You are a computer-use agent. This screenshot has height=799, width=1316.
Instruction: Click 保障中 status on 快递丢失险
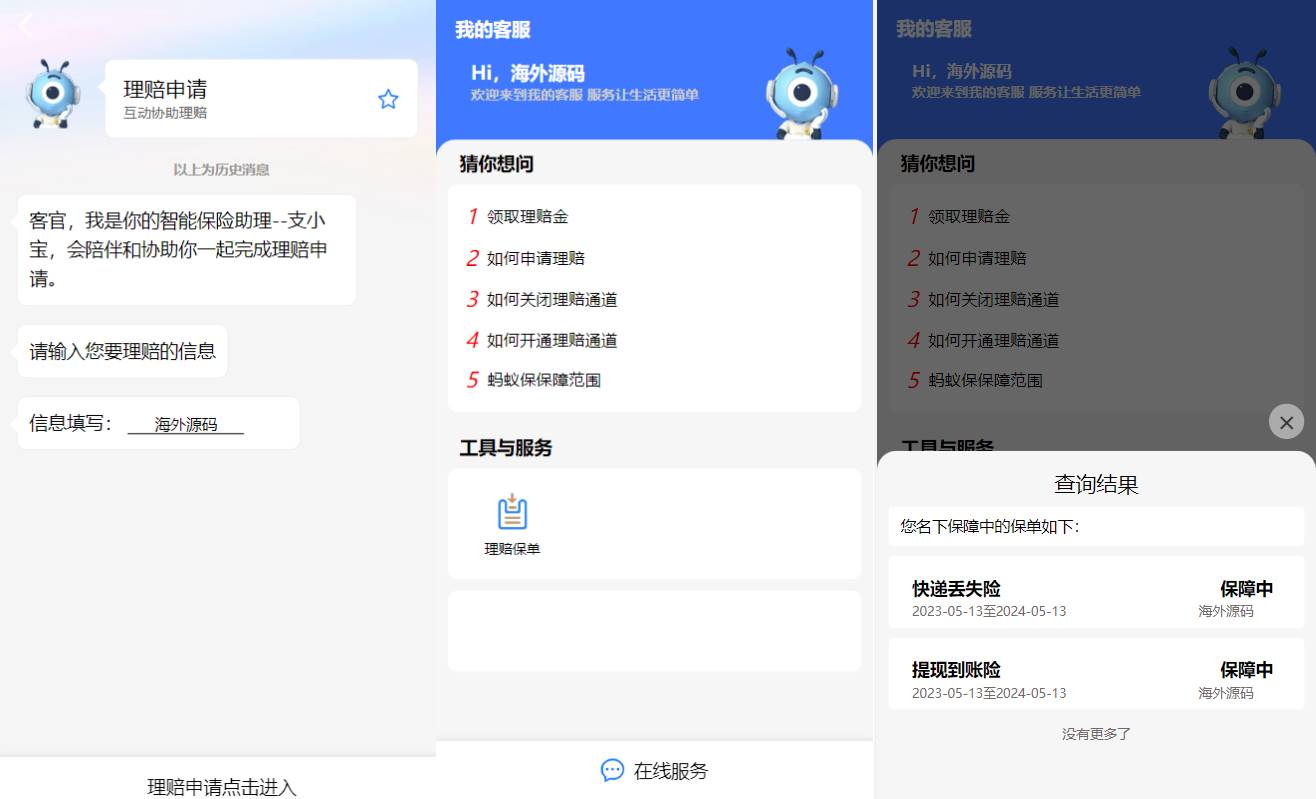(1246, 589)
